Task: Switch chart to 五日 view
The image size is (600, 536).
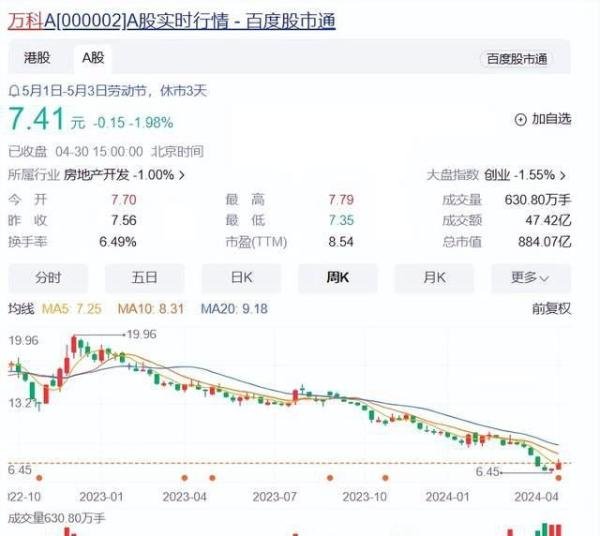Action: coord(144,277)
